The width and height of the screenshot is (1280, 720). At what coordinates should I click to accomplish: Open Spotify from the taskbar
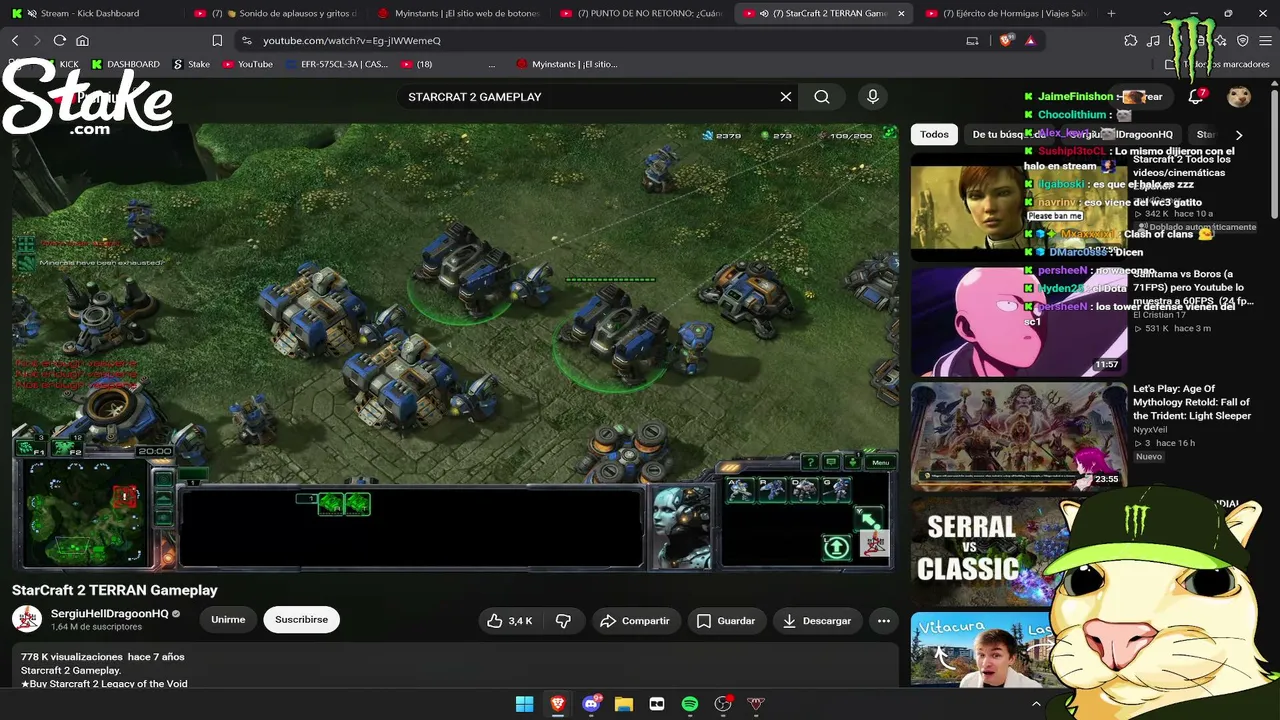(690, 704)
